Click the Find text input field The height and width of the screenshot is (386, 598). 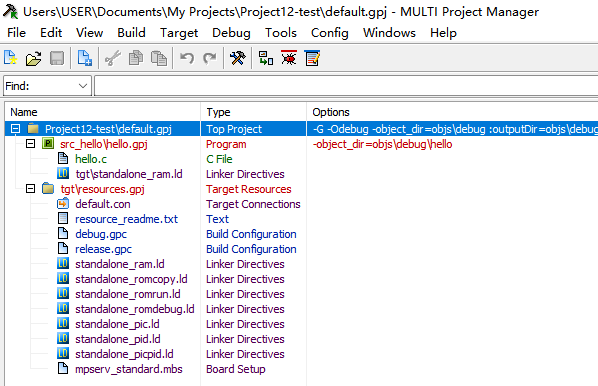[346, 86]
